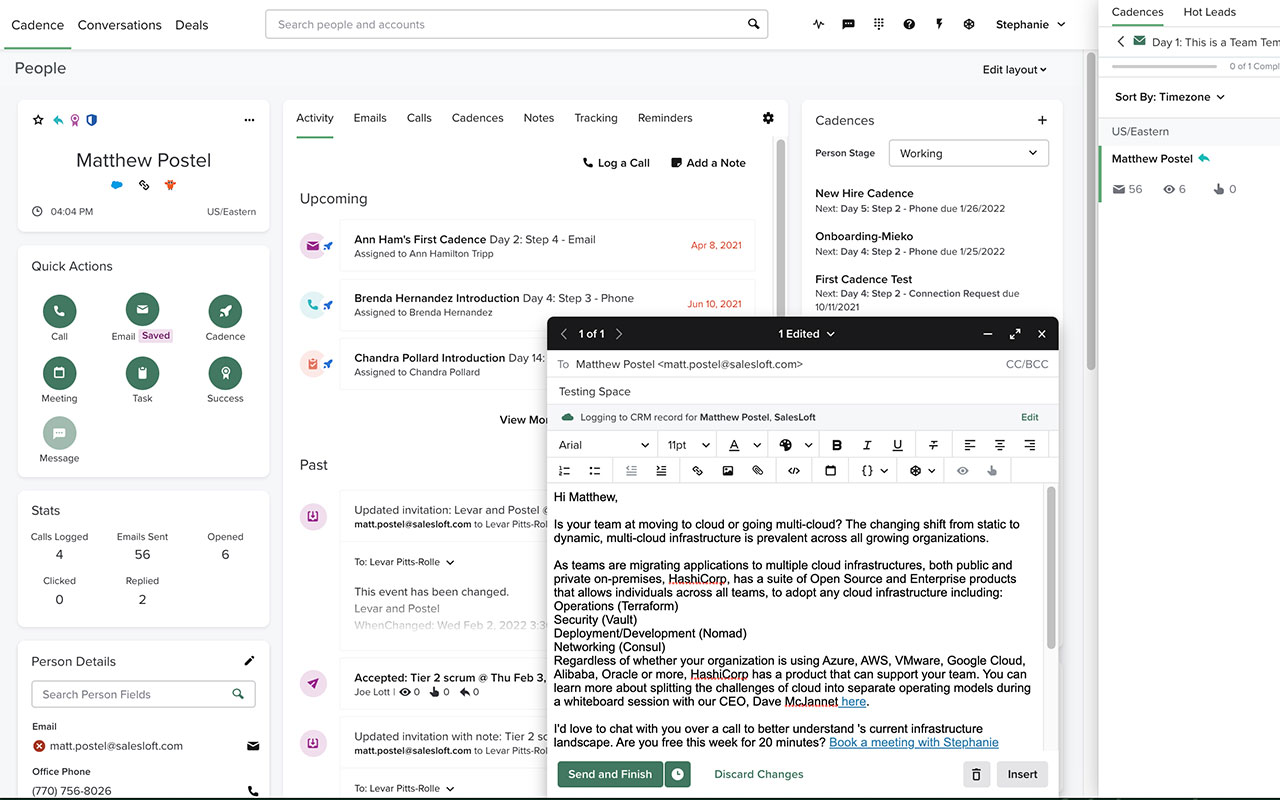Open the palette highlight color picker
1280x800 pixels.
click(x=795, y=445)
